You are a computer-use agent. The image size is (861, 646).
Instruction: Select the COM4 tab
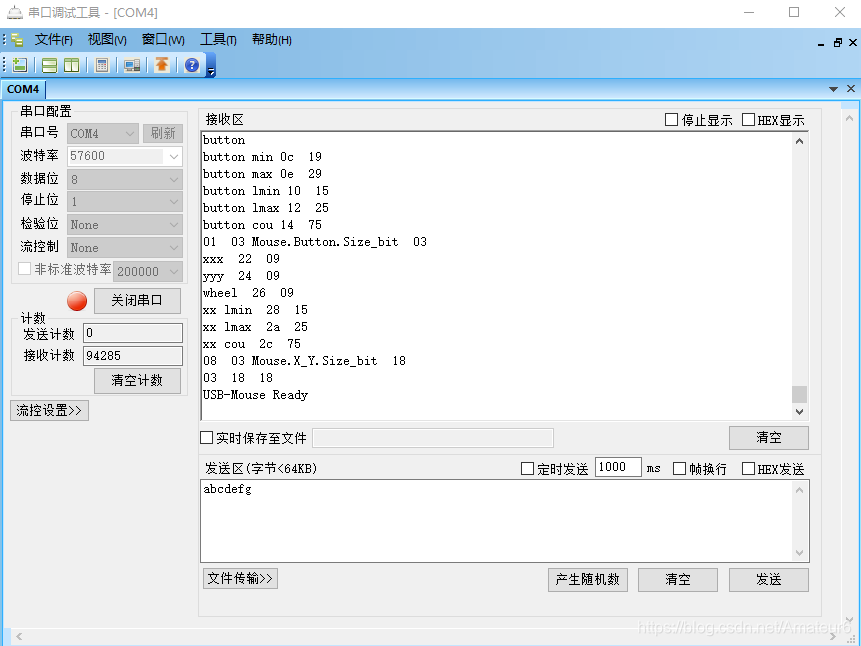[23, 89]
